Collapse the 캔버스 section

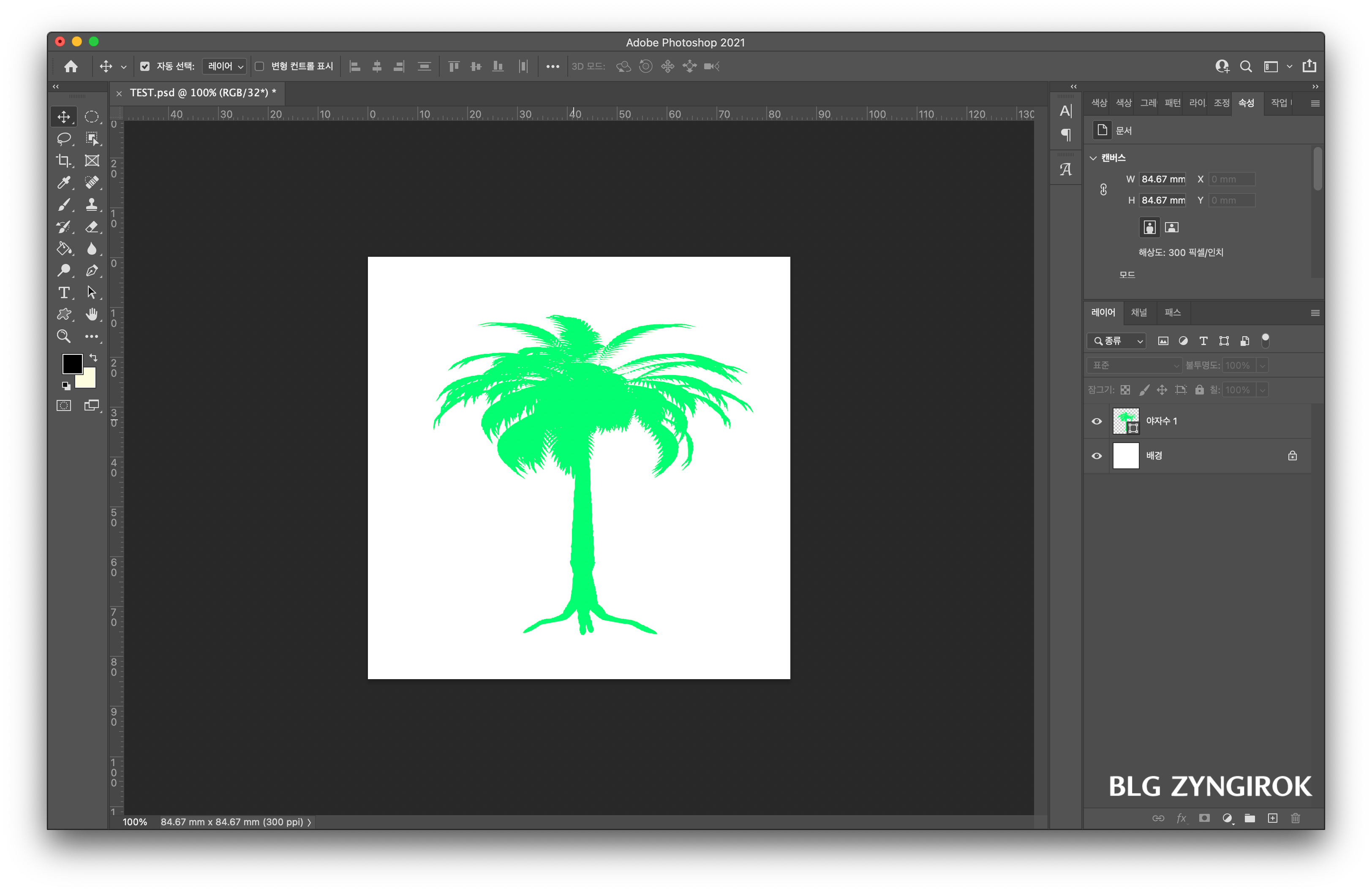1093,158
